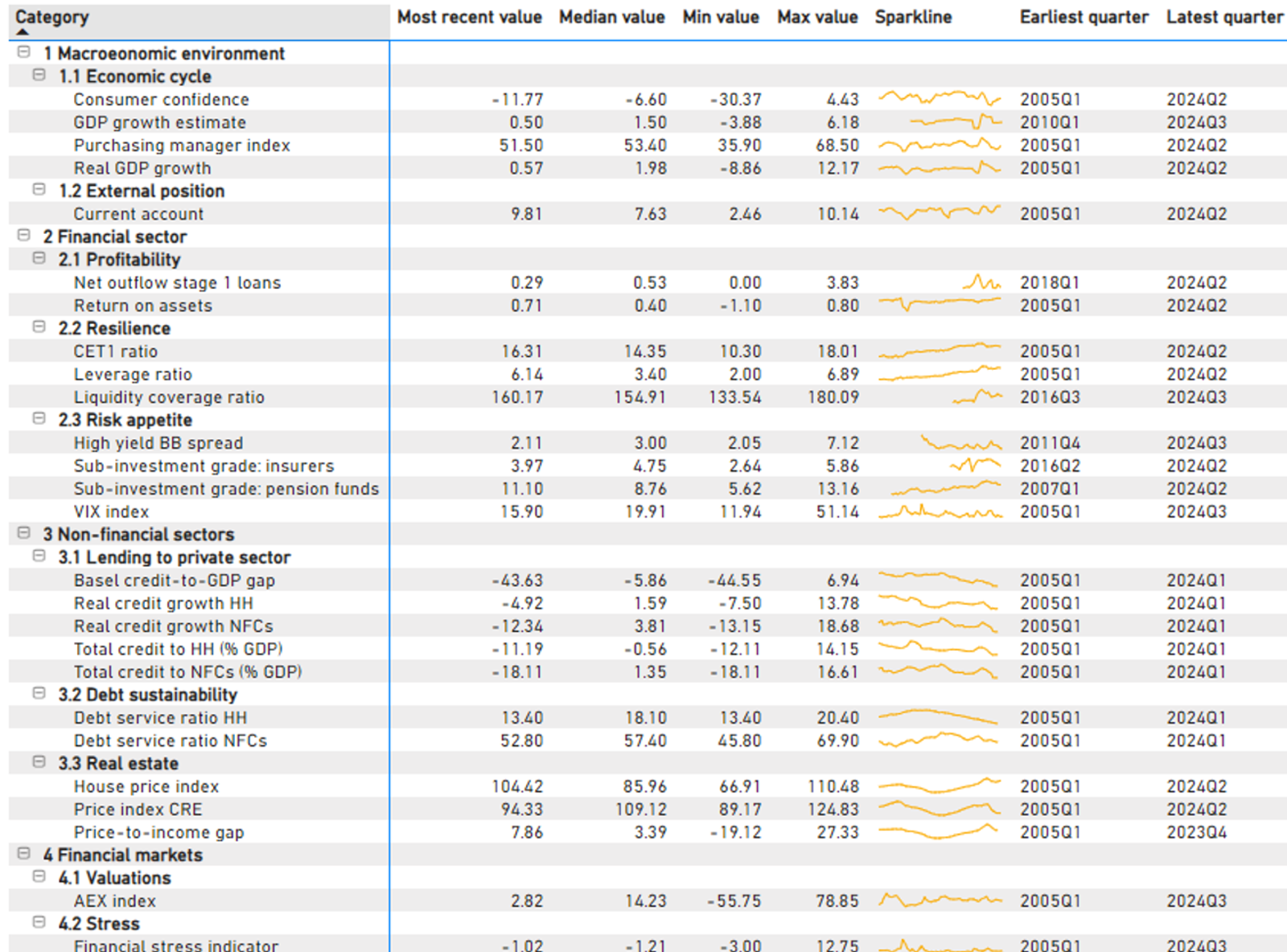Collapse the 2 Financial sector group
Screen dimensions: 1287x952
(24, 236)
